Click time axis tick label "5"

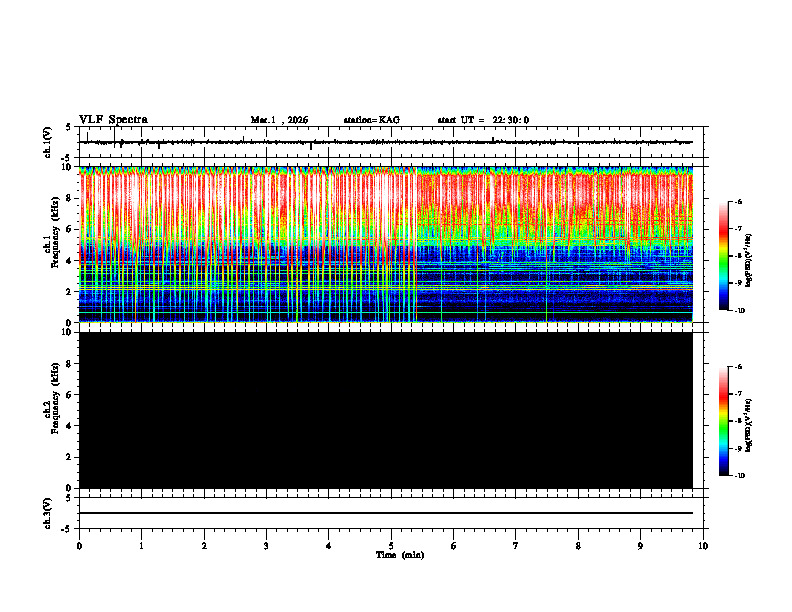pyautogui.click(x=391, y=546)
